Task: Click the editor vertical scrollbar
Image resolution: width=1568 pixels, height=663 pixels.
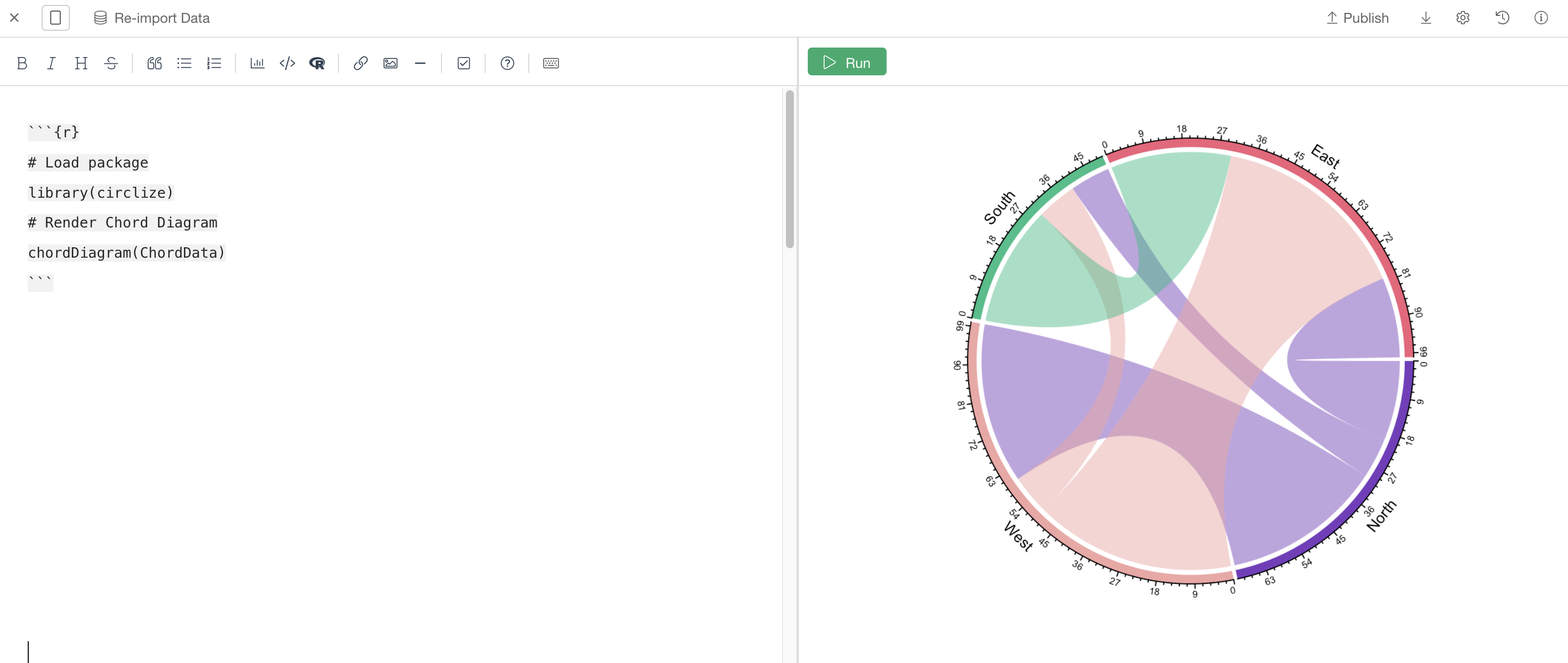Action: 789,168
